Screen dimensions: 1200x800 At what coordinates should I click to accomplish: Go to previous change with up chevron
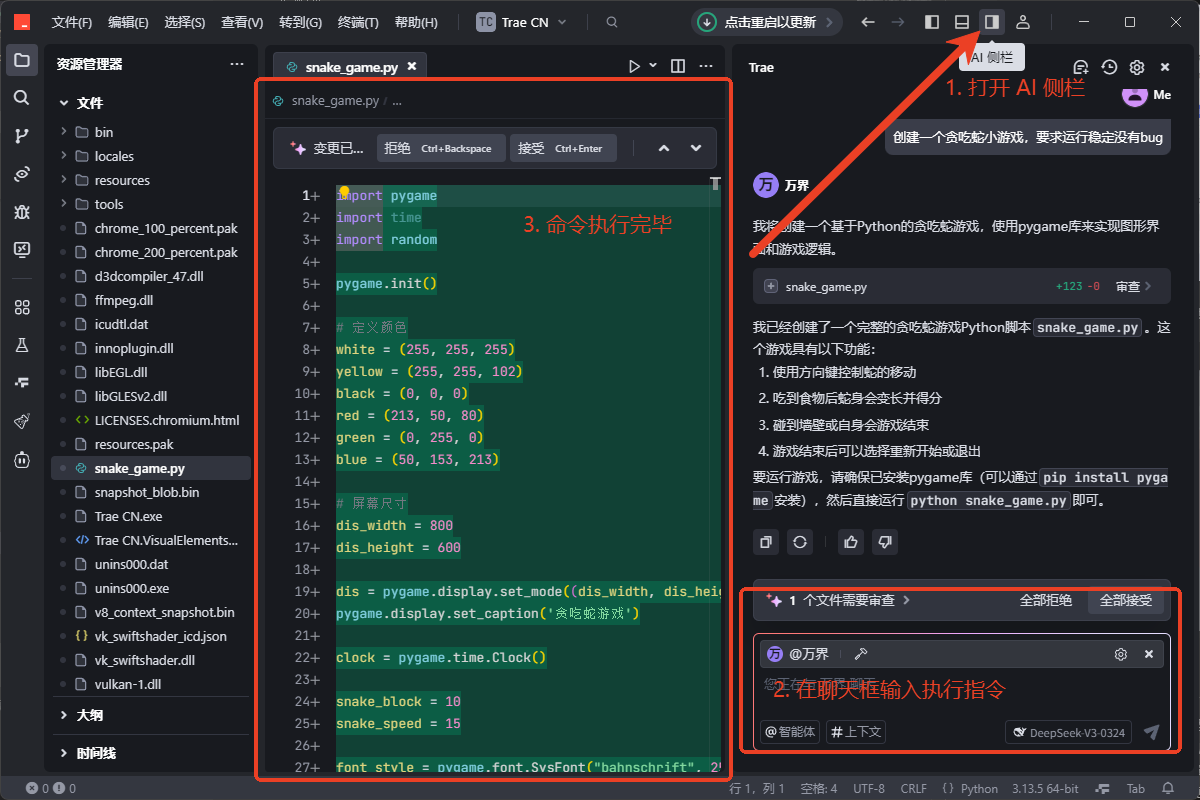coord(664,148)
